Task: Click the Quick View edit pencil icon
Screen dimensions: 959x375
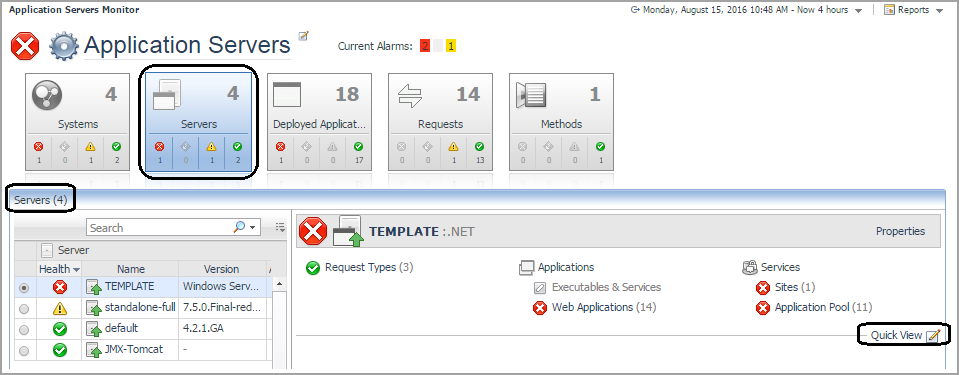Action: (x=933, y=335)
